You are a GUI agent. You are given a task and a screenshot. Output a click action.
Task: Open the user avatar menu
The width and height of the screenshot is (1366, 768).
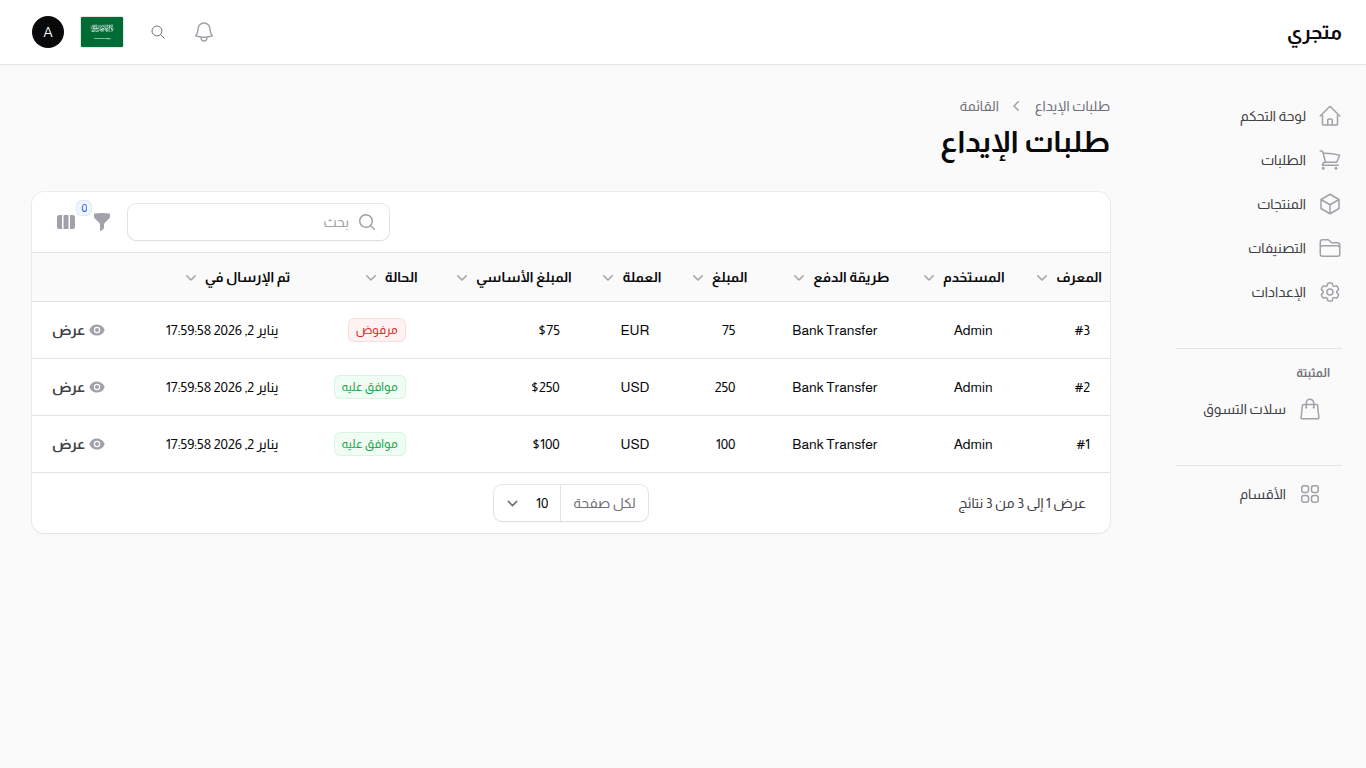47,31
